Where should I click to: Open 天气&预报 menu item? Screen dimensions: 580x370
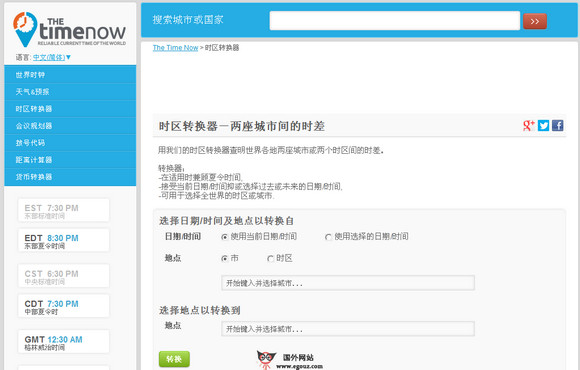tap(70, 92)
